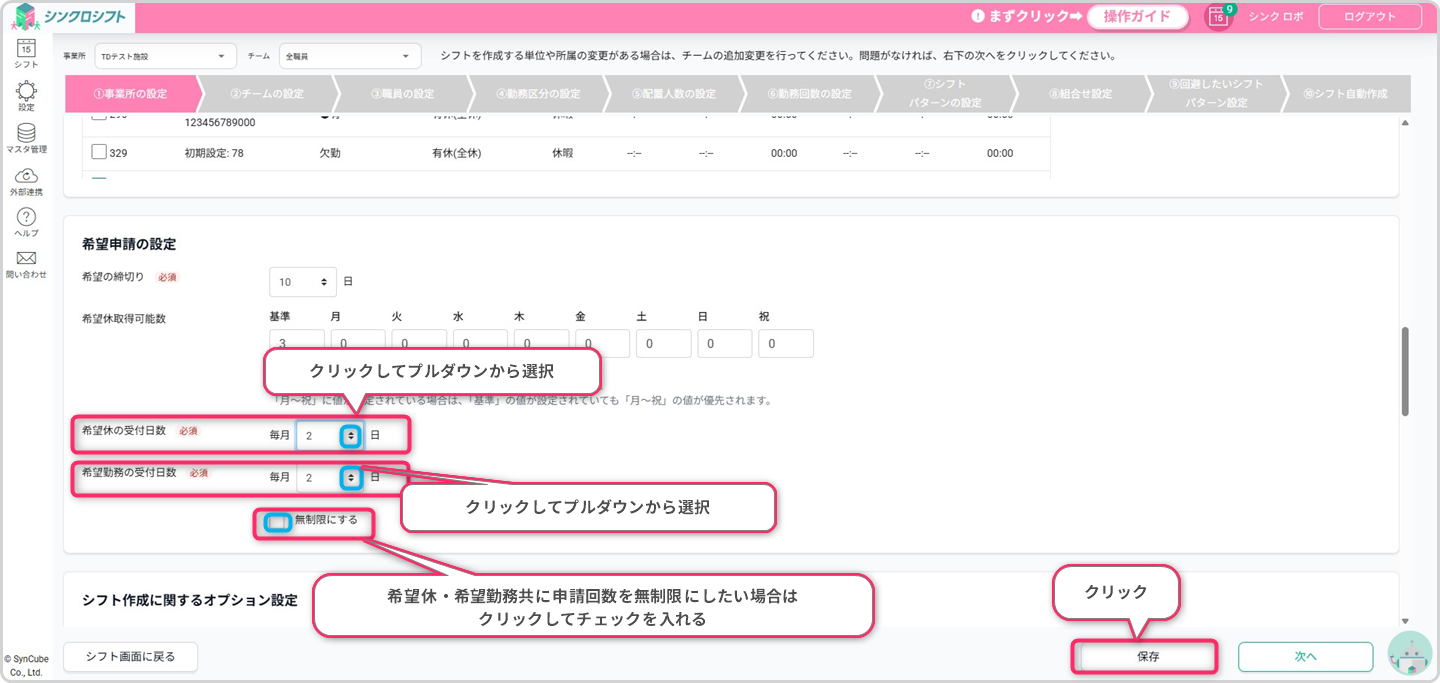The image size is (1440, 683).
Task: Click the page vertical scrollbar thumb
Action: 1405,370
